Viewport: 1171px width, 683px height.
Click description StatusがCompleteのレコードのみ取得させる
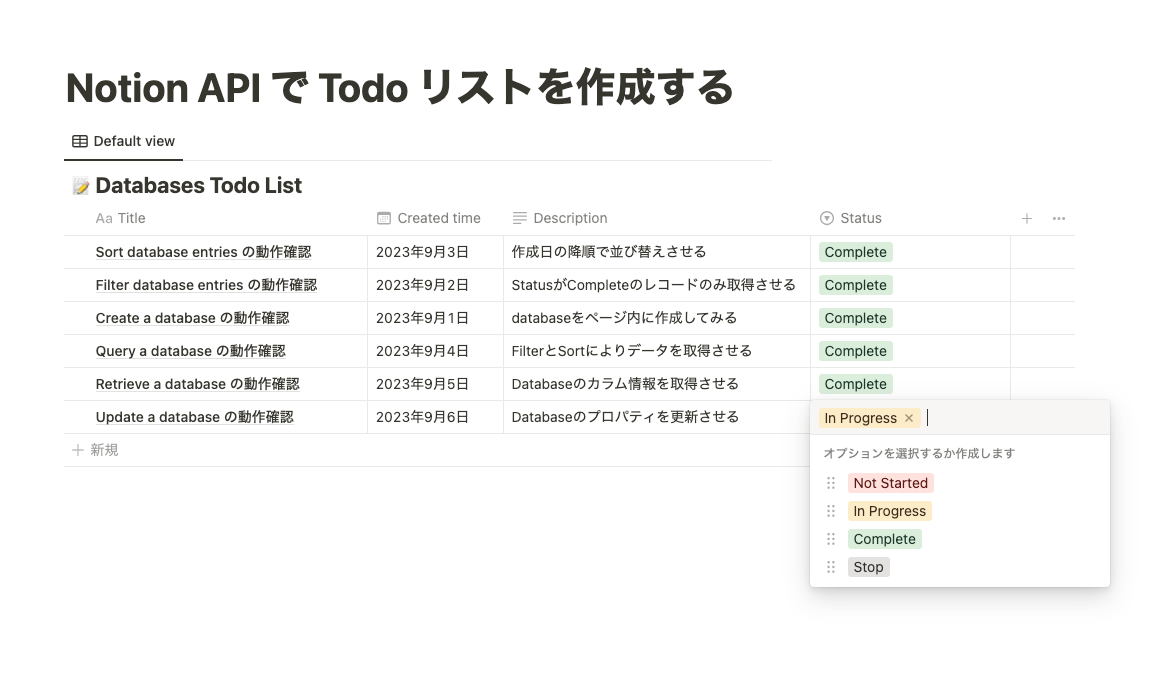tap(653, 285)
